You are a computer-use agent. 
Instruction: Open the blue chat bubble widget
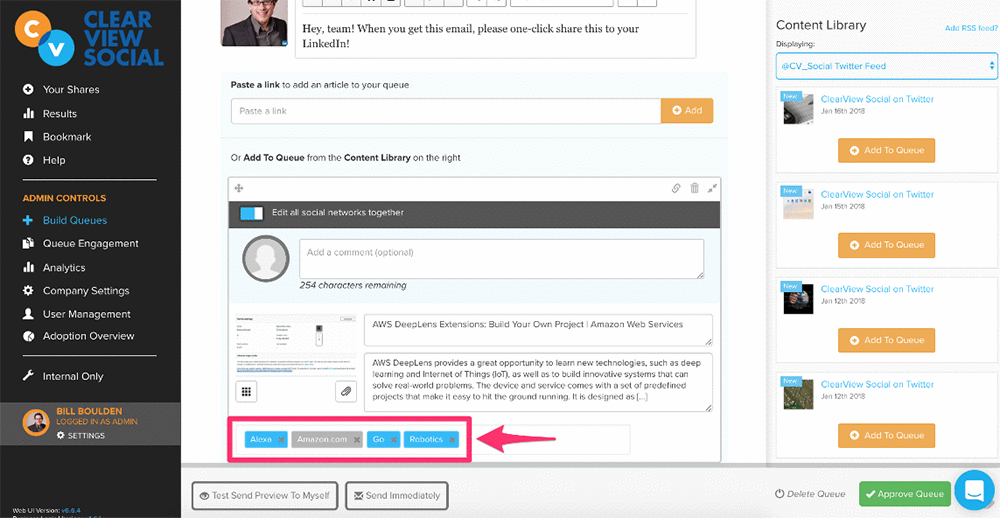(974, 491)
